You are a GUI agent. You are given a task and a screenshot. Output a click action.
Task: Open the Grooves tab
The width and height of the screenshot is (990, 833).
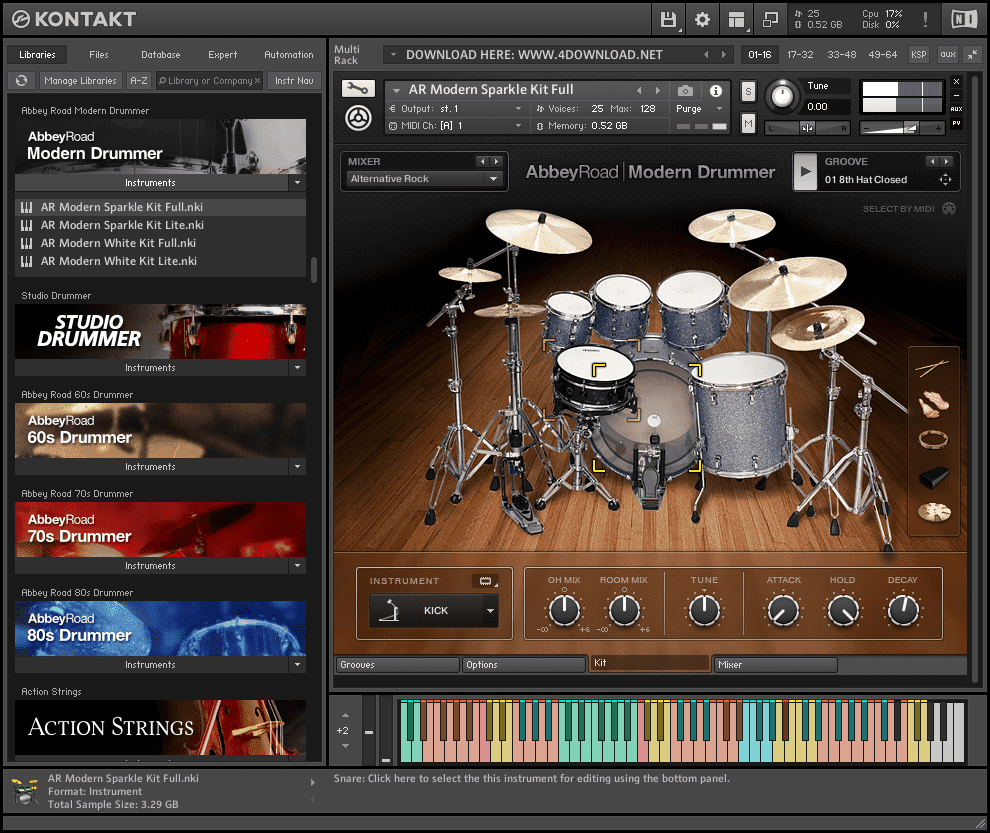pyautogui.click(x=397, y=665)
